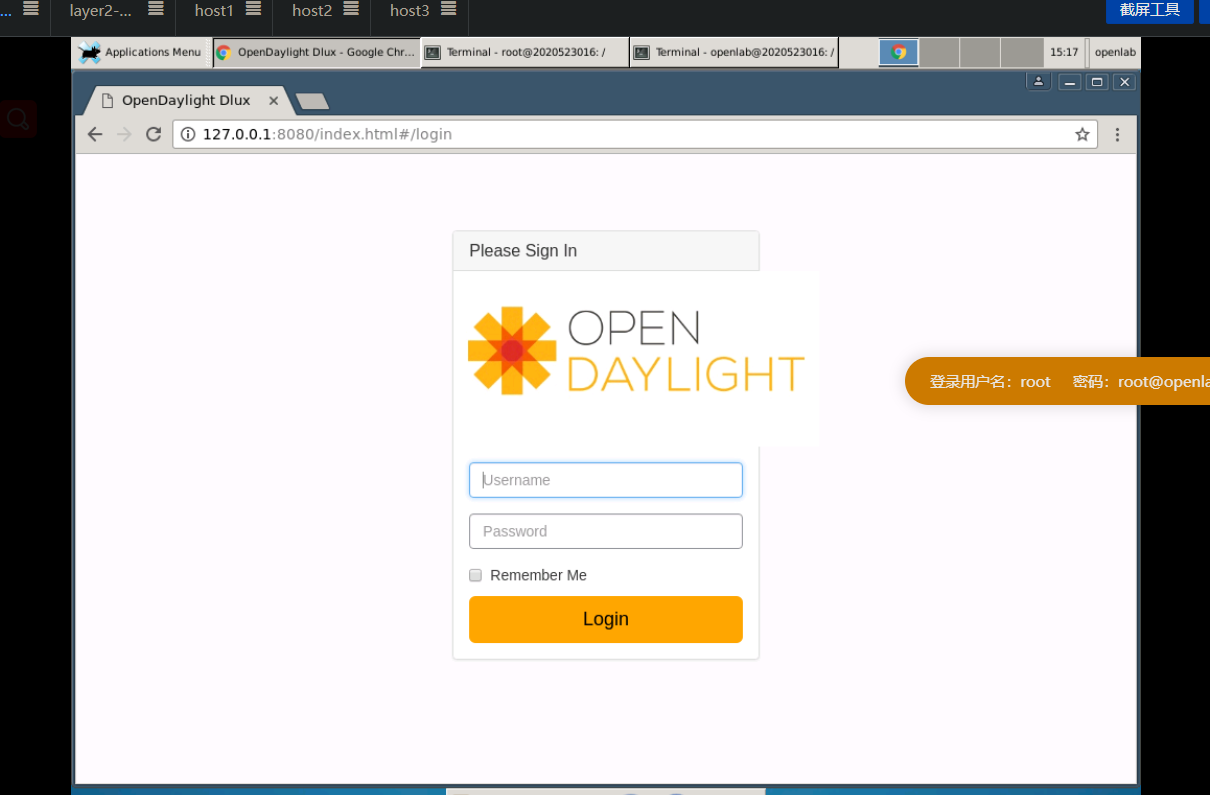1210x795 pixels.
Task: Reload the OpenDaylight login page
Action: point(153,133)
